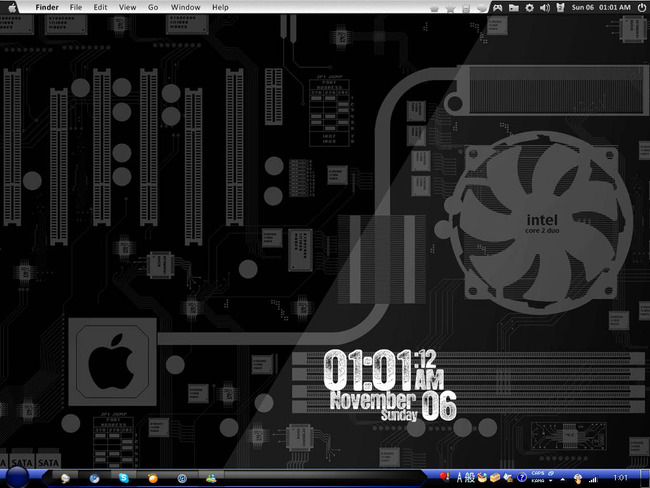Open the orange round taskbar icon
Image resolution: width=650 pixels, height=488 pixels.
coord(153,478)
